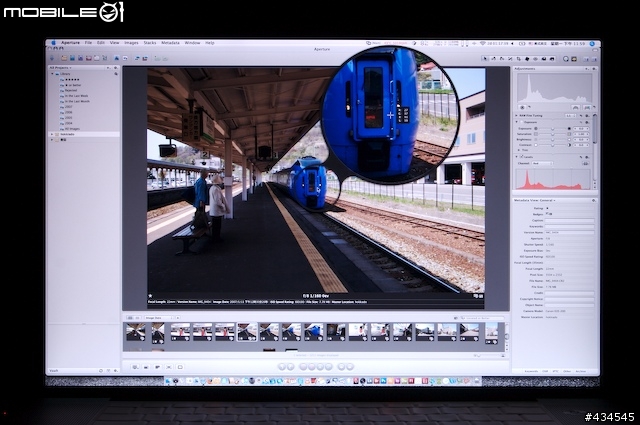Select the blue train close-up thumbnail
The width and height of the screenshot is (640, 425).
click(313, 332)
